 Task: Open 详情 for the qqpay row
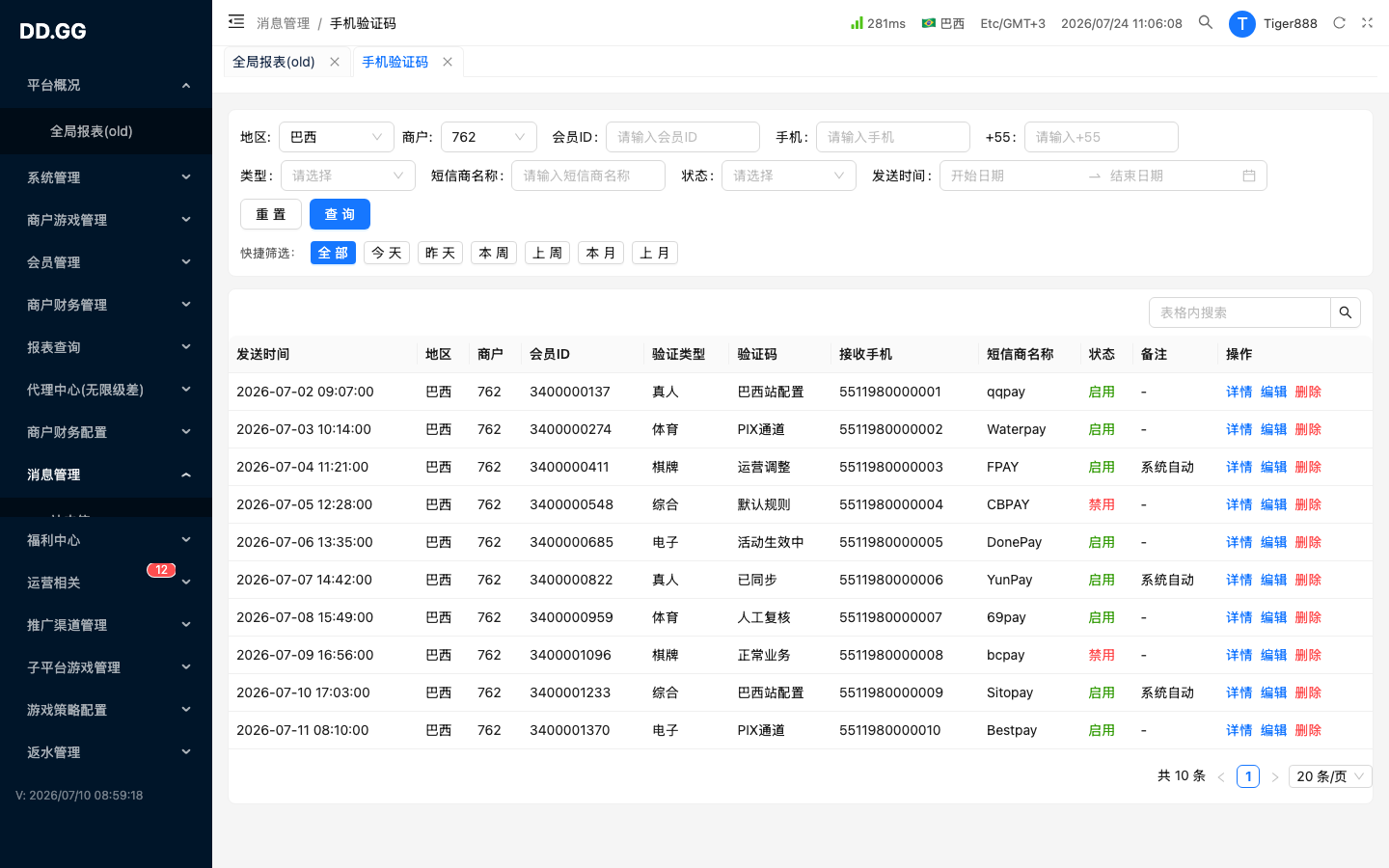pos(1239,392)
